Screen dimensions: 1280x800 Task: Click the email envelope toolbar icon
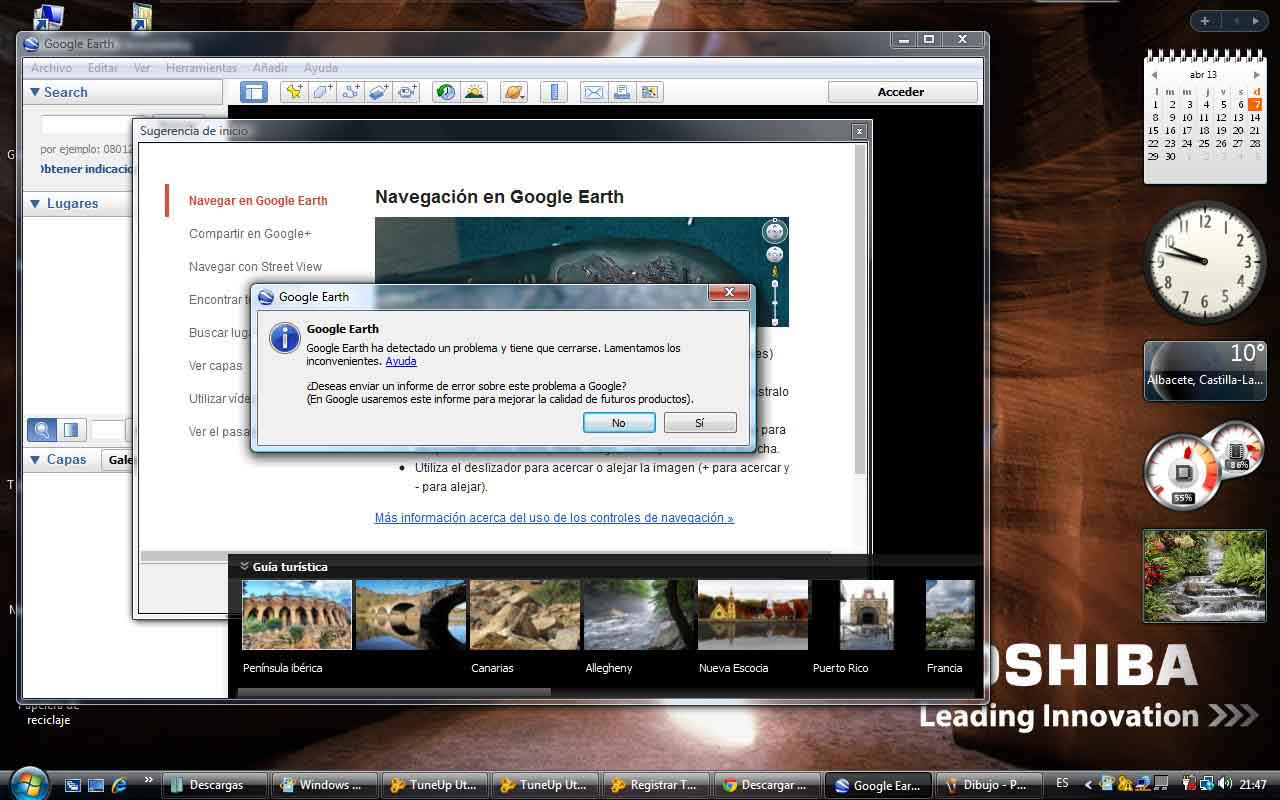593,92
